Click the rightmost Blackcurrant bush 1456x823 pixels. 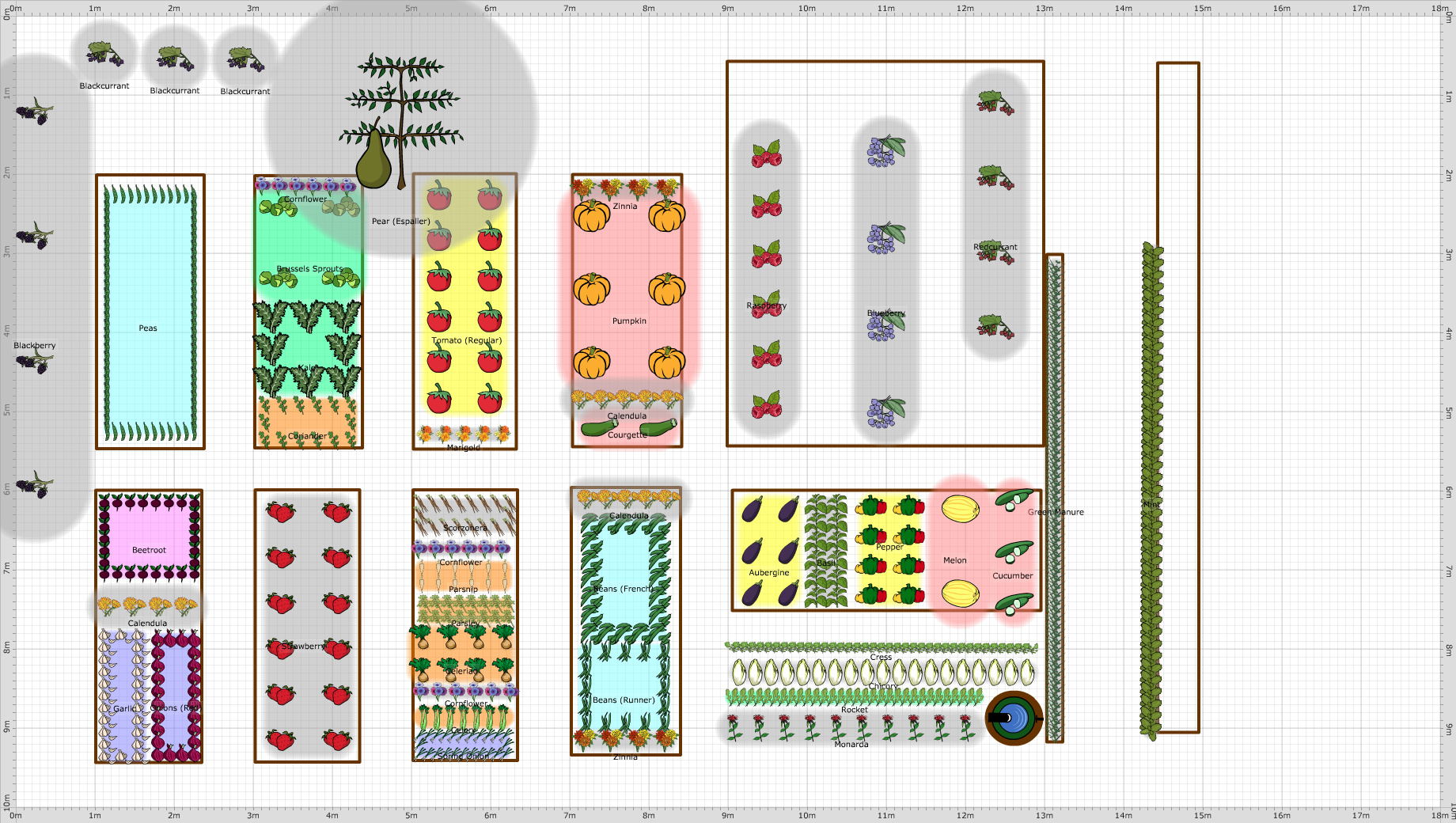[245, 59]
